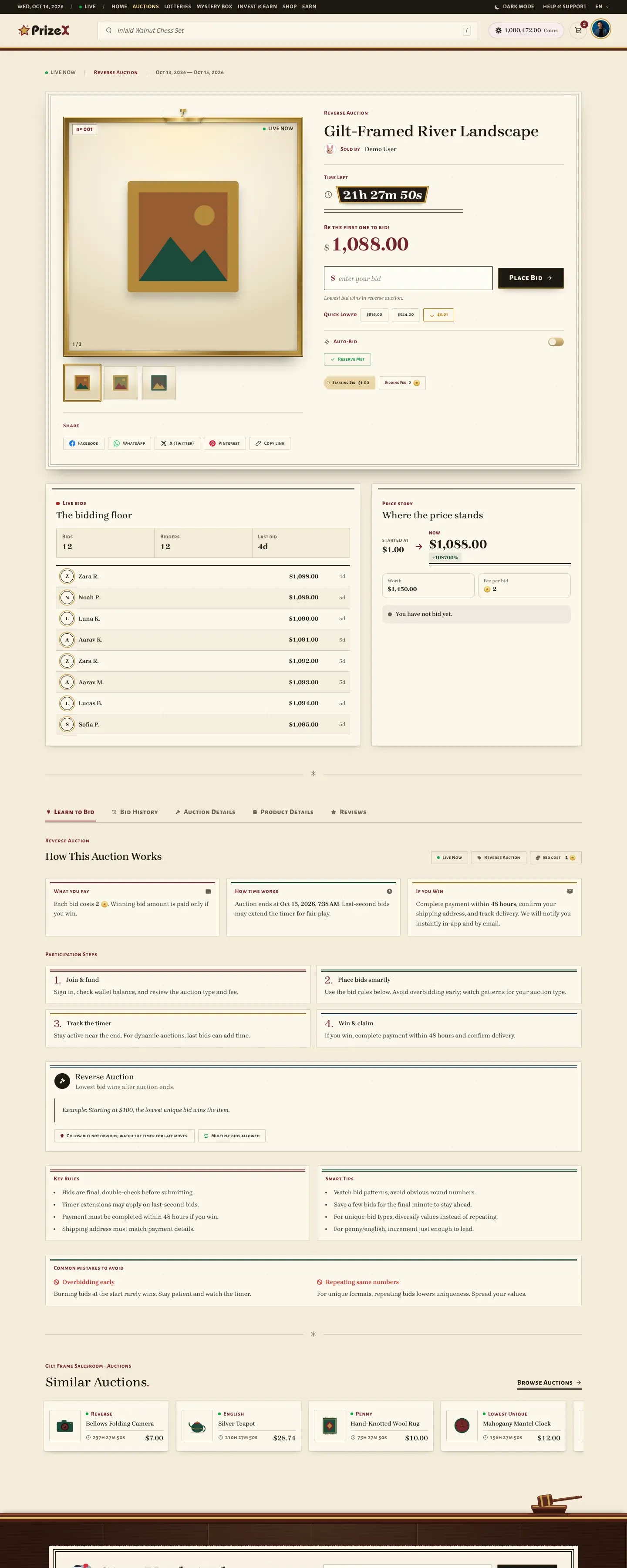Click the Lotteries nav item
The image size is (627, 1568).
click(177, 7)
